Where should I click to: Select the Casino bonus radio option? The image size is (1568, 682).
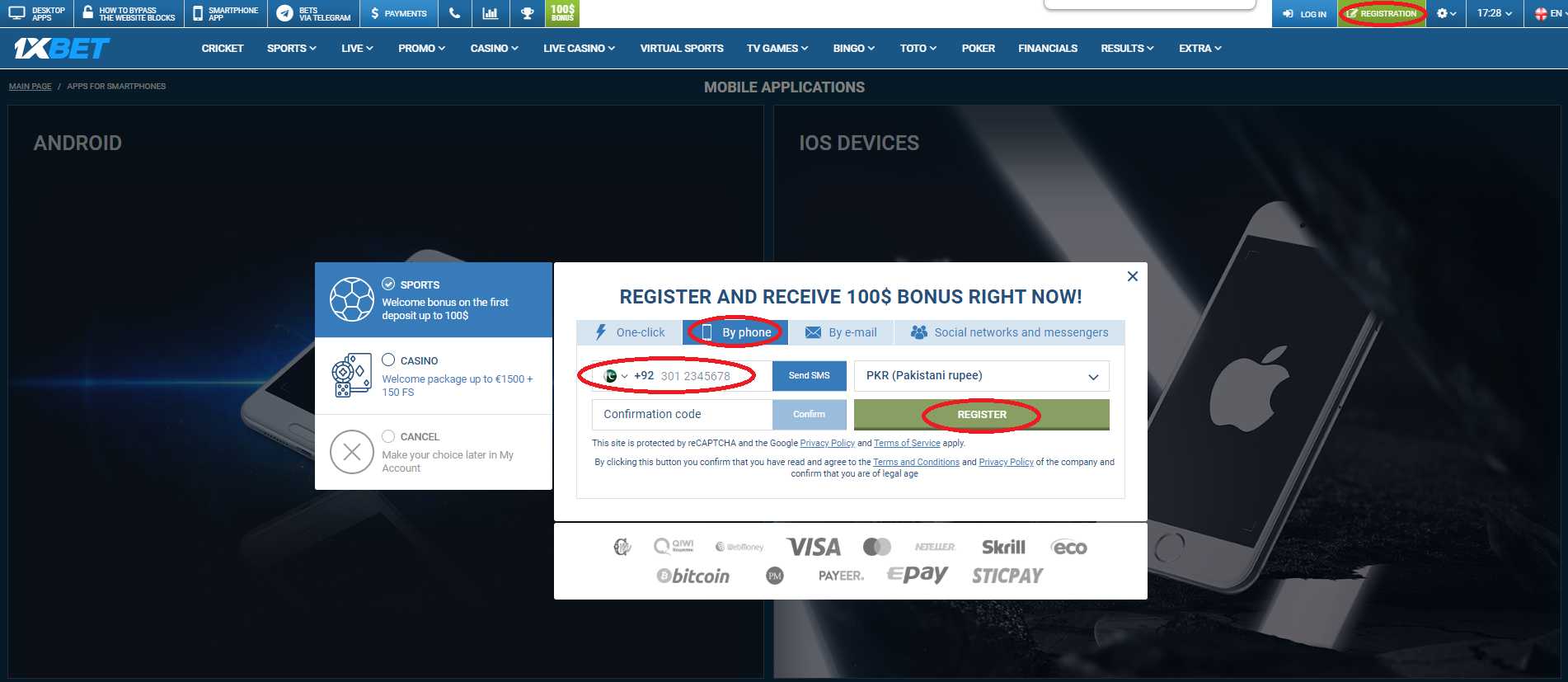[388, 360]
